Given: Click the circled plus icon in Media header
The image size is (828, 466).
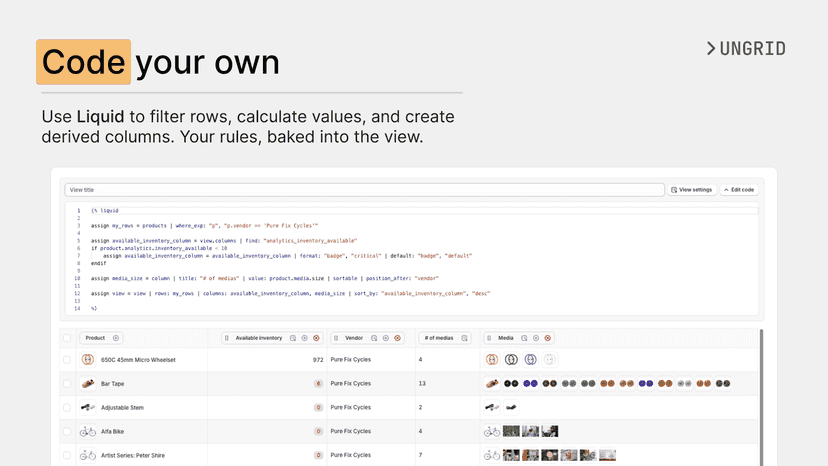Looking at the screenshot, I should (536, 338).
